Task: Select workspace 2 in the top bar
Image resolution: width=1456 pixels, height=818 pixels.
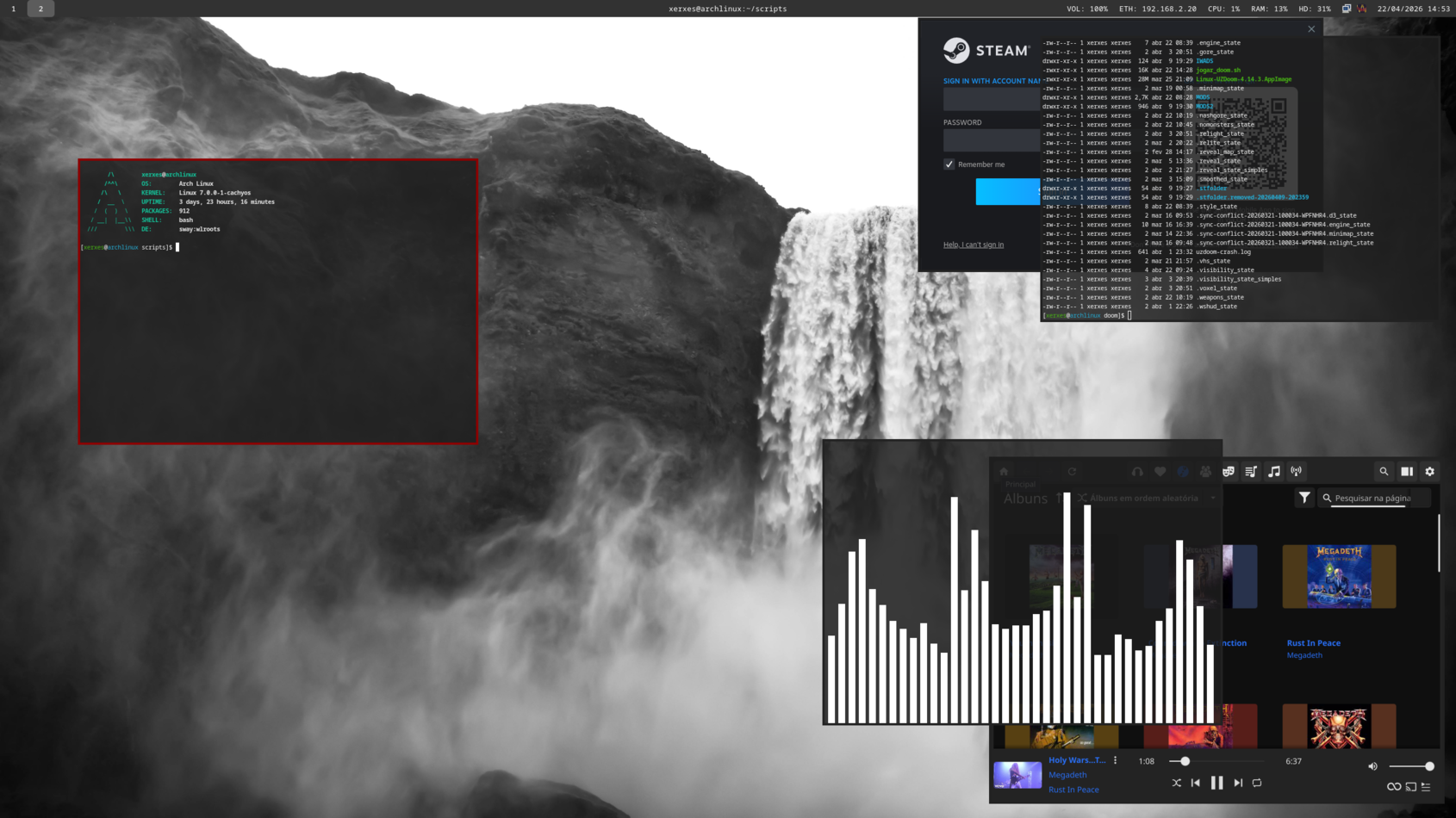Action: (40, 9)
